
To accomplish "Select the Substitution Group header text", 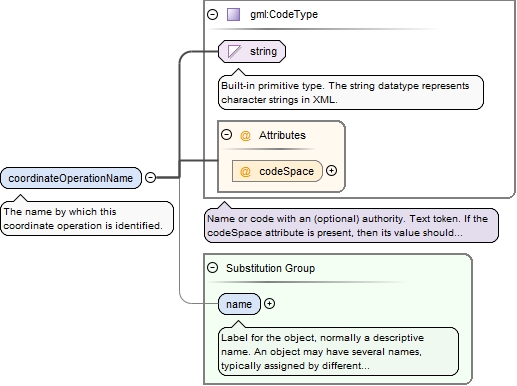I will click(270, 268).
